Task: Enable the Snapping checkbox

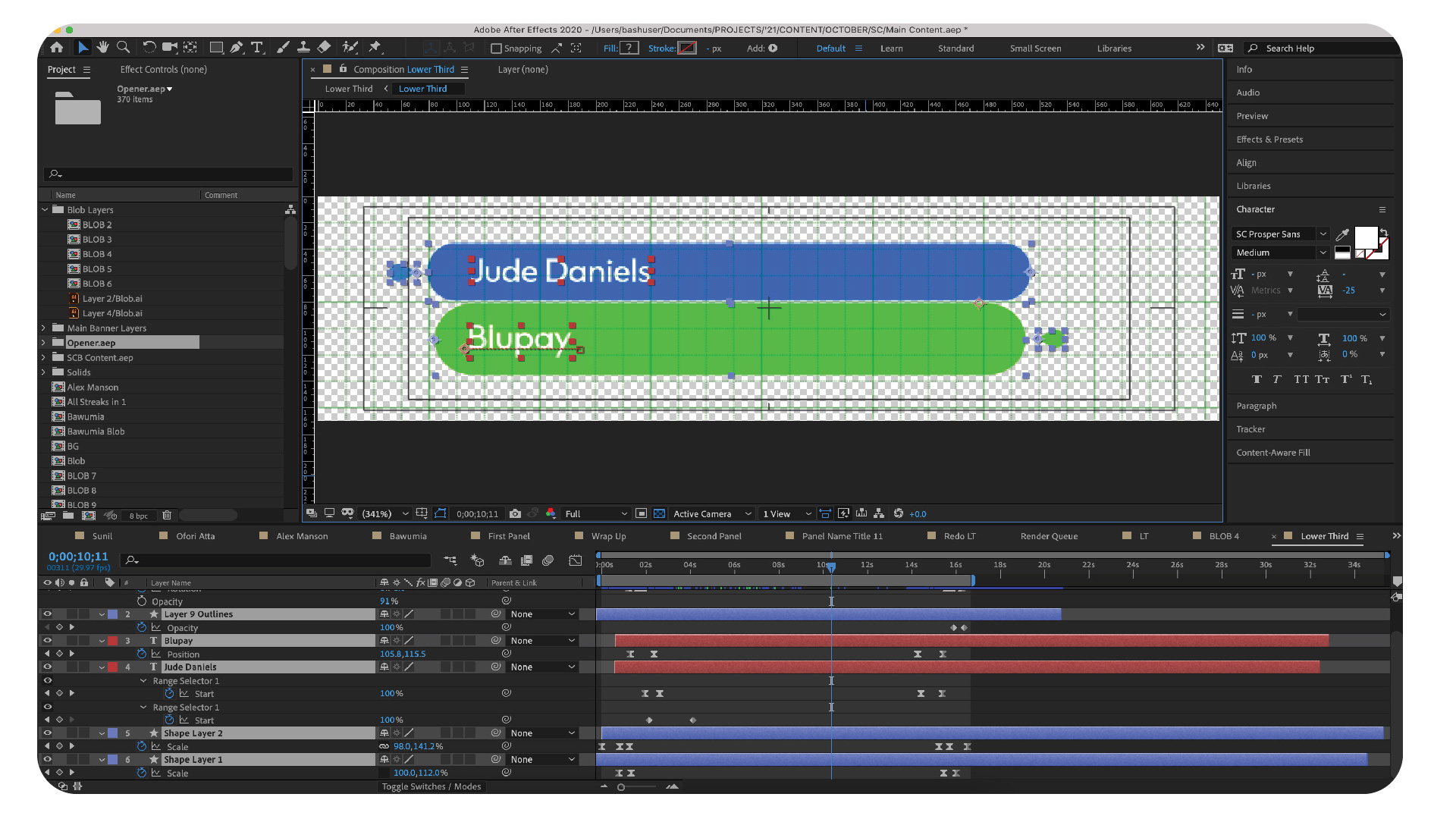Action: tap(497, 49)
